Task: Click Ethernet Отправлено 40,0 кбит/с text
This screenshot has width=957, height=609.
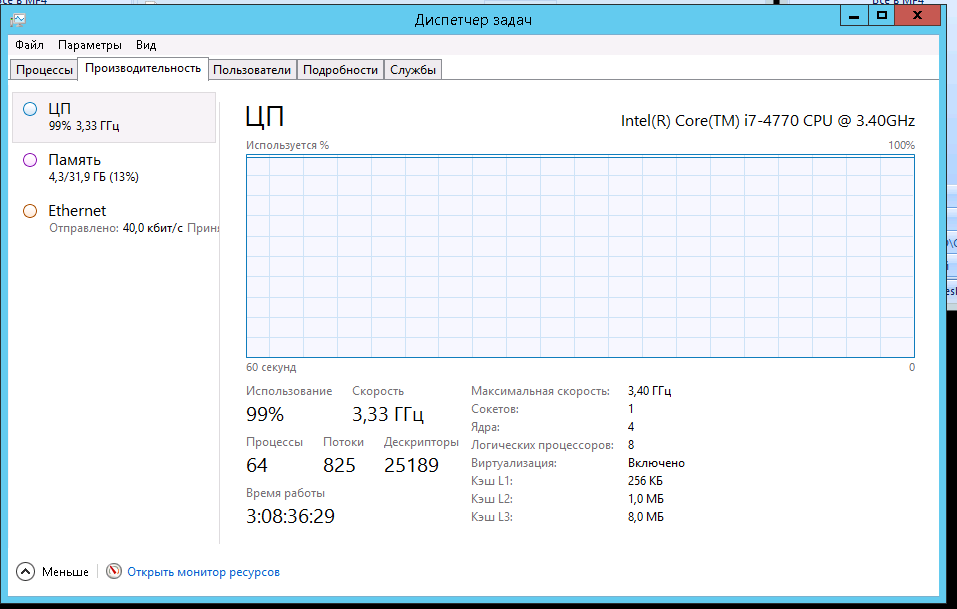Action: [x=116, y=228]
